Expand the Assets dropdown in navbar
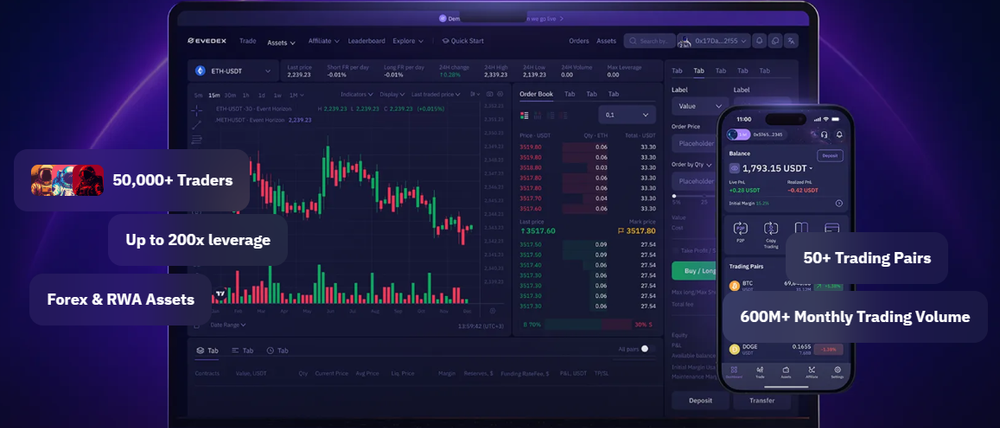 coord(281,43)
